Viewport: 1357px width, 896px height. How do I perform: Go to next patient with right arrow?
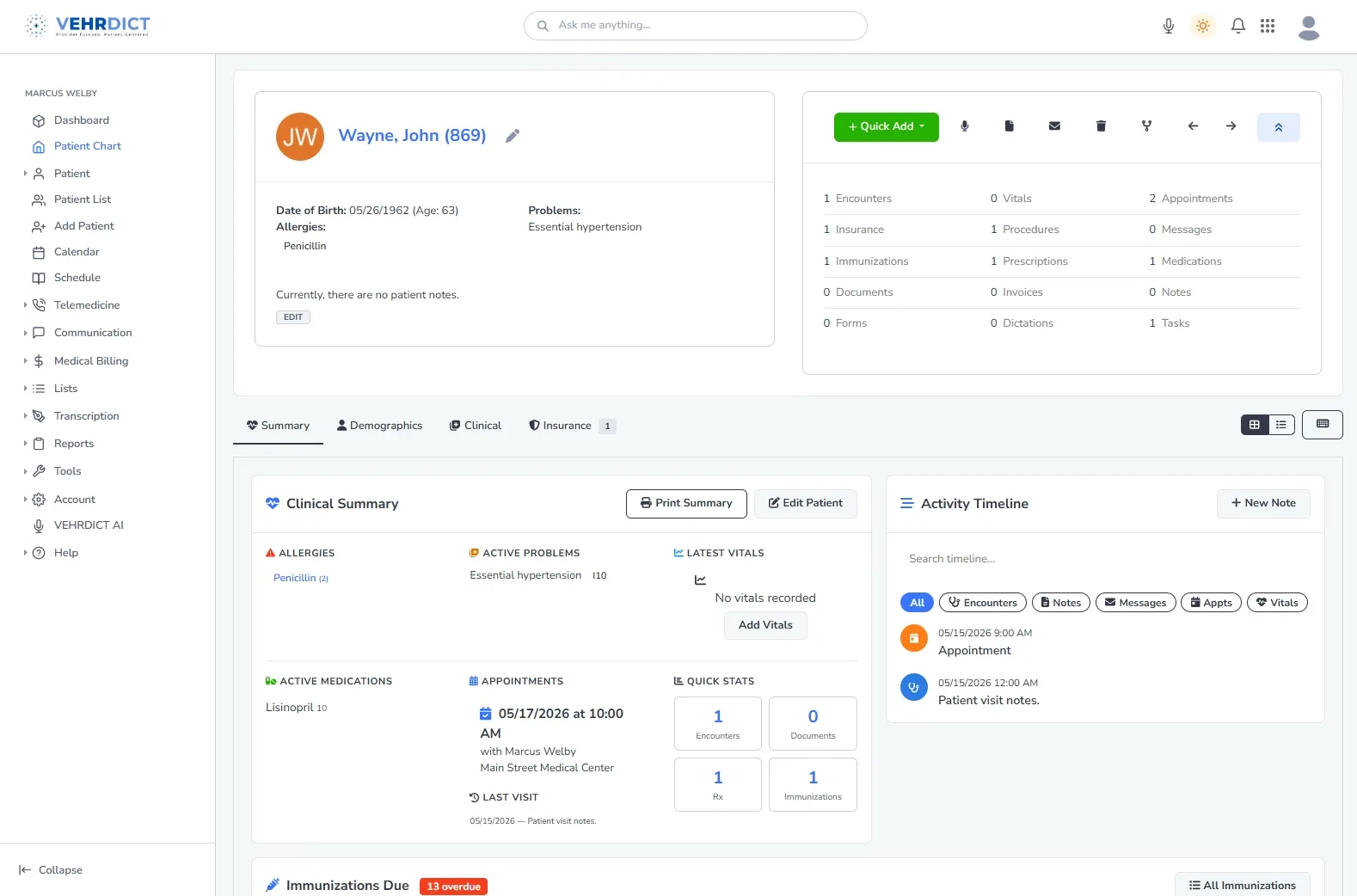click(x=1231, y=126)
